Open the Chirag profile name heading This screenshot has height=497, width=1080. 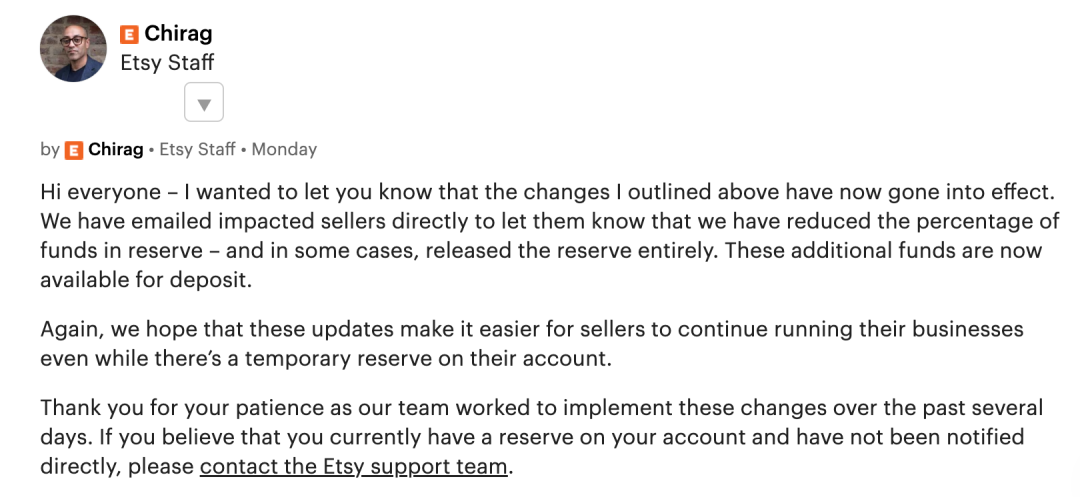tap(178, 33)
